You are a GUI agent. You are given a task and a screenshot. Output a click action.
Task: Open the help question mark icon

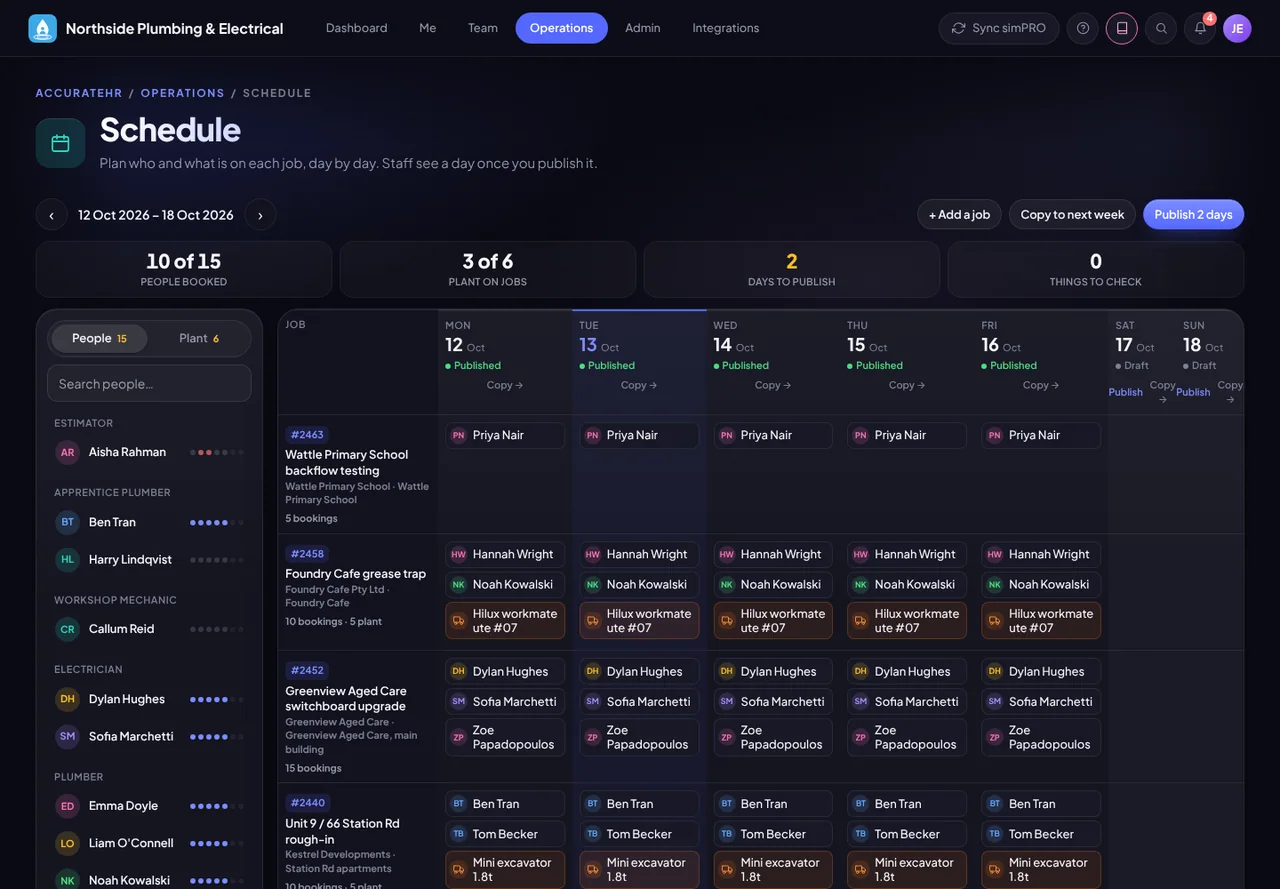click(1083, 28)
